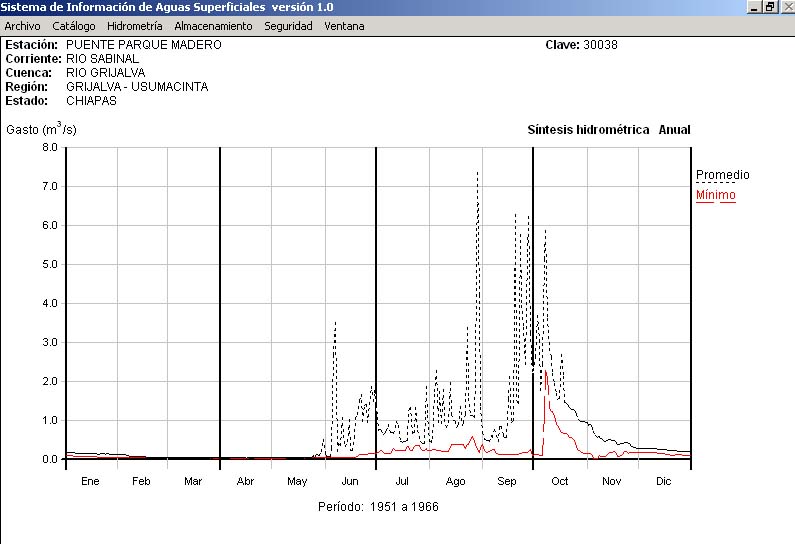The width and height of the screenshot is (795, 544).
Task: Click the Anual label
Action: point(674,130)
